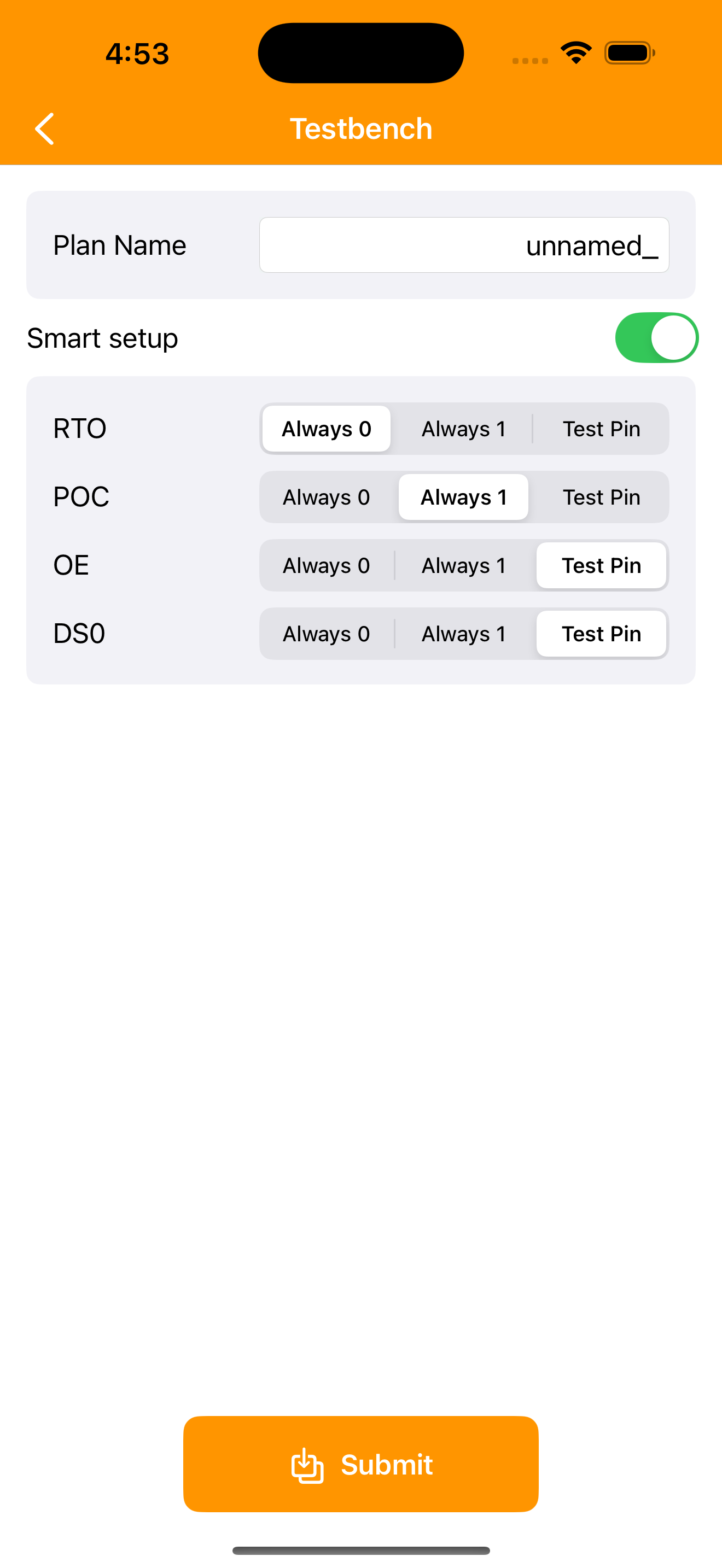Select Always 1 for POC
The height and width of the screenshot is (1568, 722).
[464, 498]
